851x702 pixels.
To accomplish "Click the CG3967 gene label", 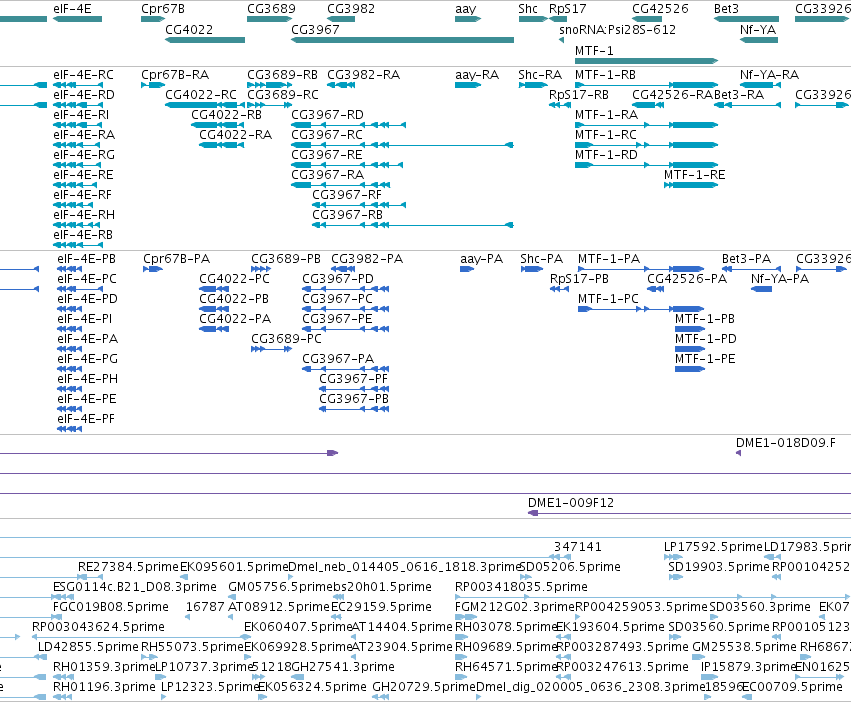I will [x=315, y=29].
